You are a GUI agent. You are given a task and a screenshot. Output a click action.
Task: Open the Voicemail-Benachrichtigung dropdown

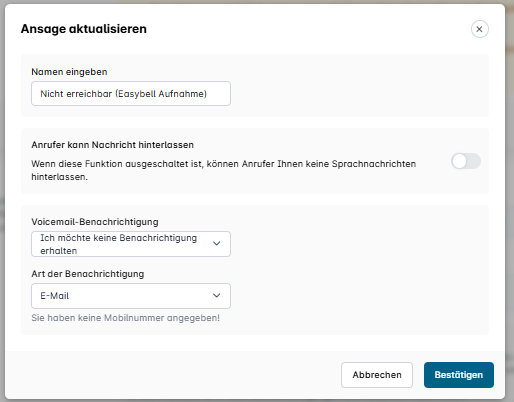(131, 244)
